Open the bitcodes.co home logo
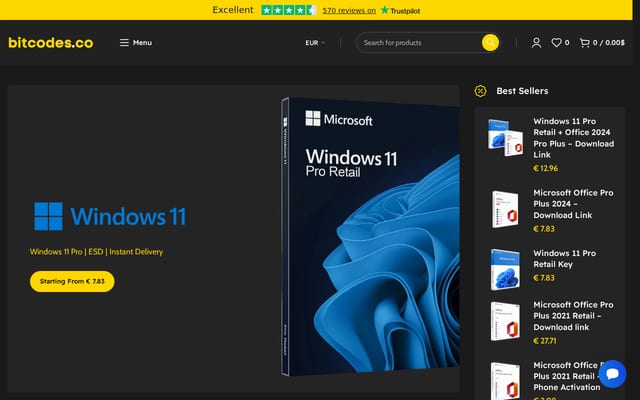The width and height of the screenshot is (640, 400). point(51,42)
